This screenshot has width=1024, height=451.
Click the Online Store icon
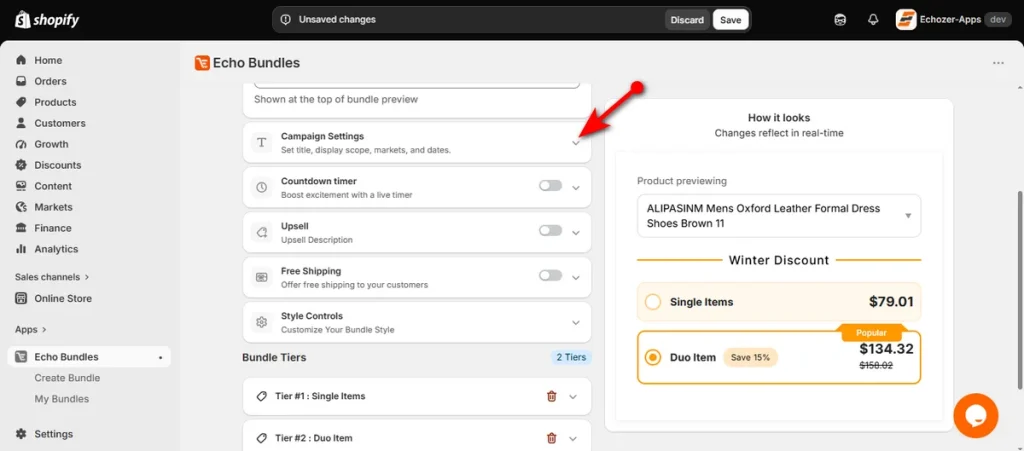pyautogui.click(x=22, y=298)
